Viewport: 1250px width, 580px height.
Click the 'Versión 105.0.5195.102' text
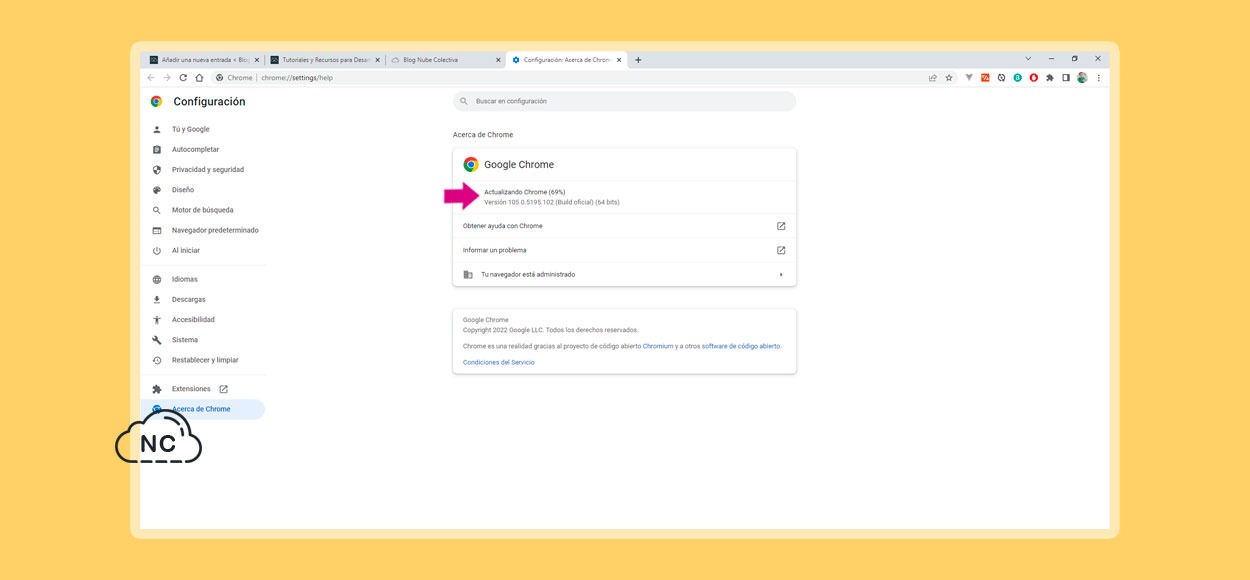point(552,202)
